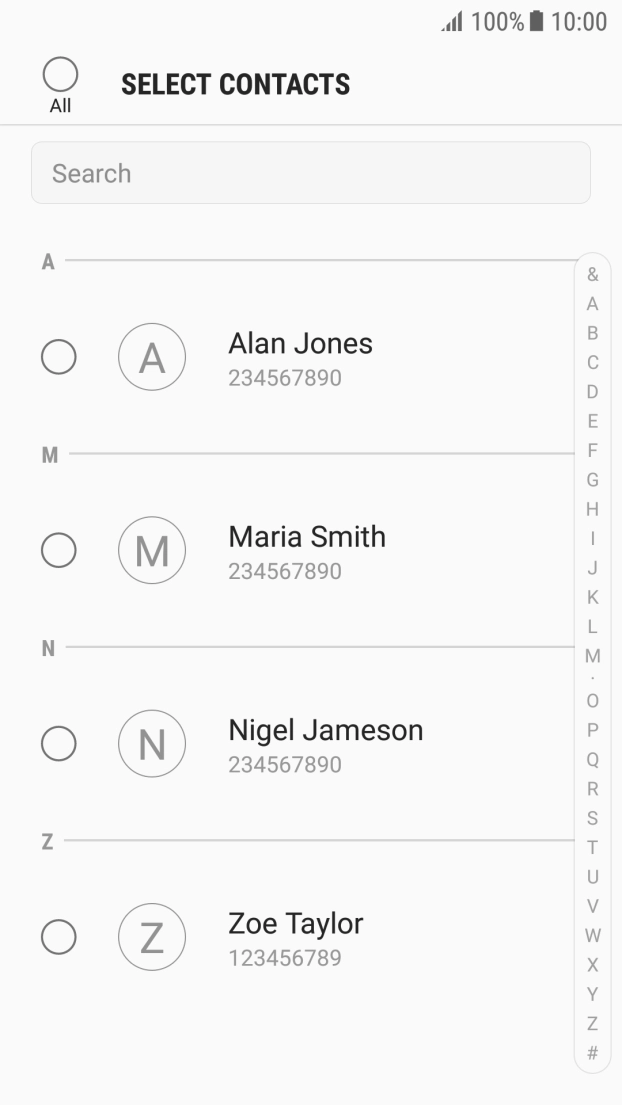Jump to letter Z in index
The width and height of the screenshot is (622, 1105).
point(593,1024)
